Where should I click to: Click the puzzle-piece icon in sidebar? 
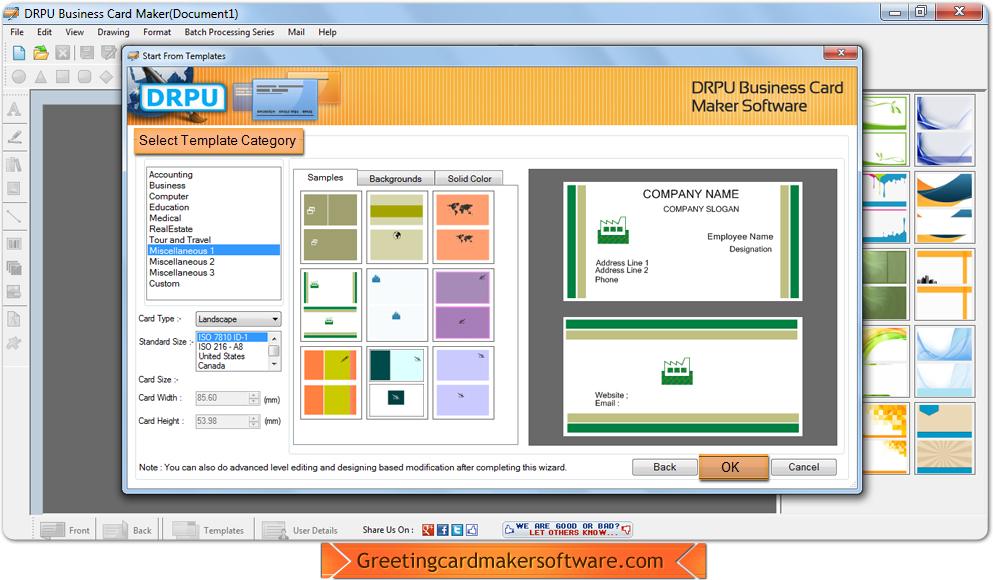click(x=14, y=343)
